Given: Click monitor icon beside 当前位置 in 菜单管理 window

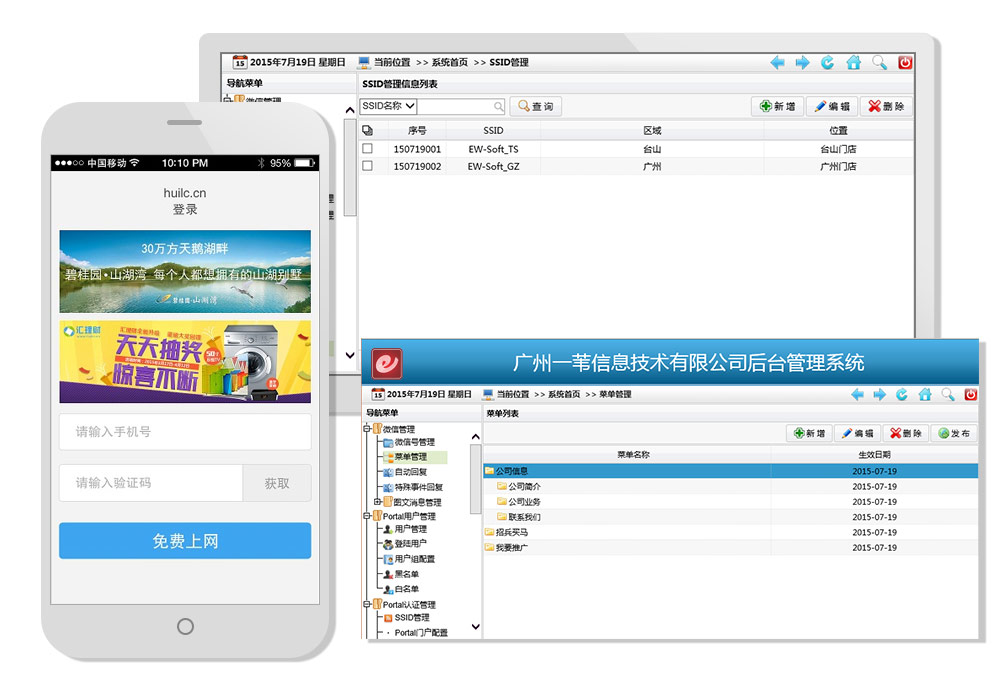Looking at the screenshot, I should pyautogui.click(x=488, y=395).
